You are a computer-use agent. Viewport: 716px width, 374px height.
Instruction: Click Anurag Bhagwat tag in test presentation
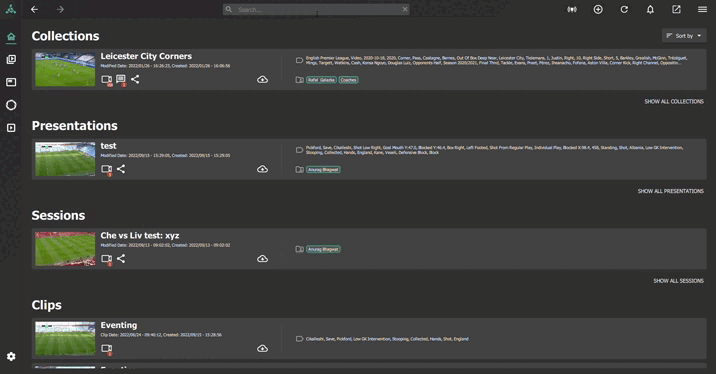(x=323, y=169)
